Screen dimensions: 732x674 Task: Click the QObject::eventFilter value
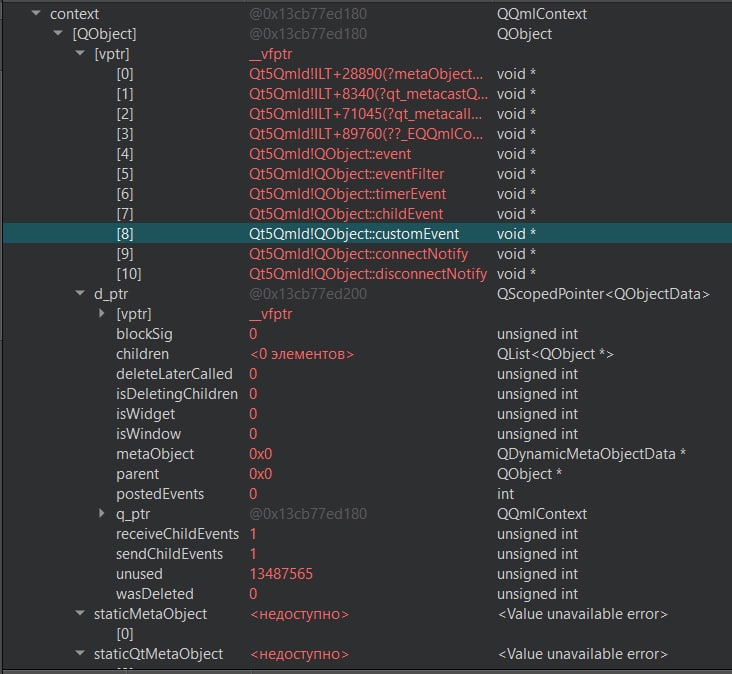346,174
